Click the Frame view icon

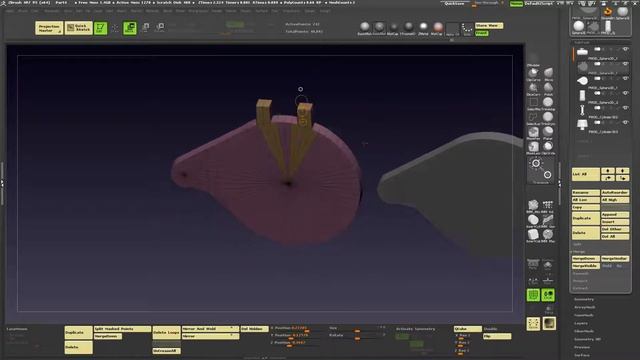pyautogui.click(x=533, y=324)
